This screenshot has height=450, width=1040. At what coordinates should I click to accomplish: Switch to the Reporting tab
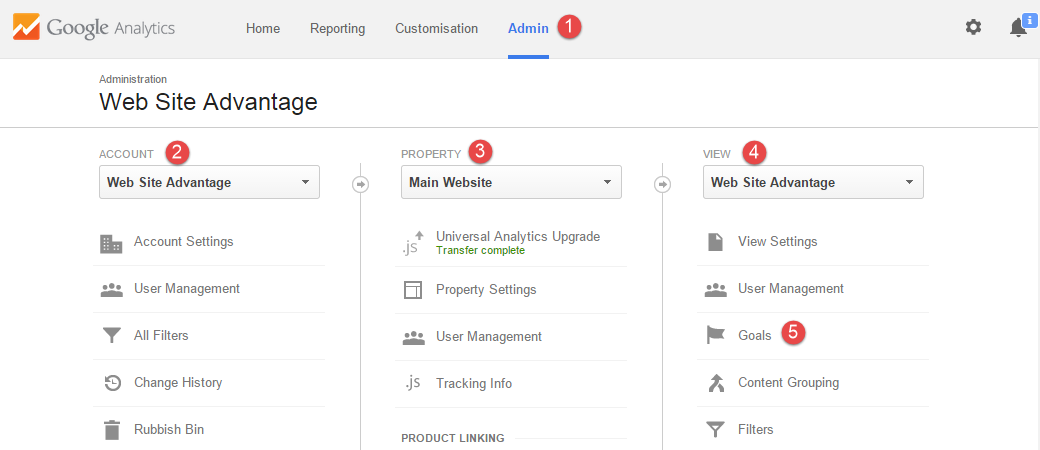[338, 29]
